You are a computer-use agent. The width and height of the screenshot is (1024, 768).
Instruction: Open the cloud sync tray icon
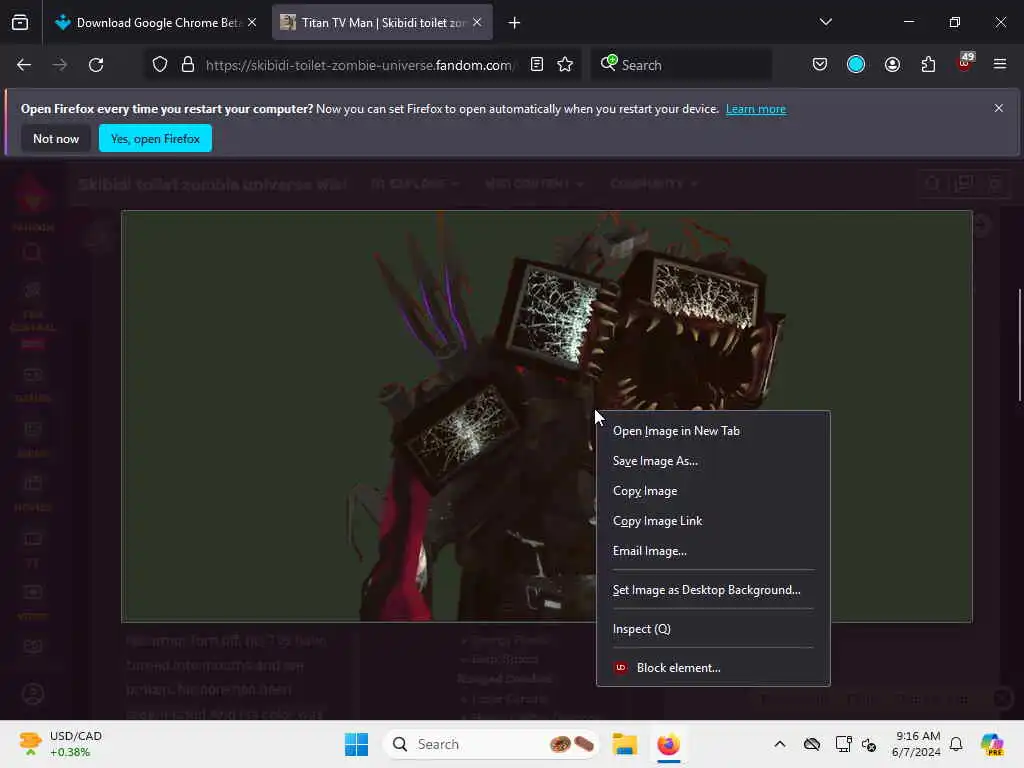(812, 744)
